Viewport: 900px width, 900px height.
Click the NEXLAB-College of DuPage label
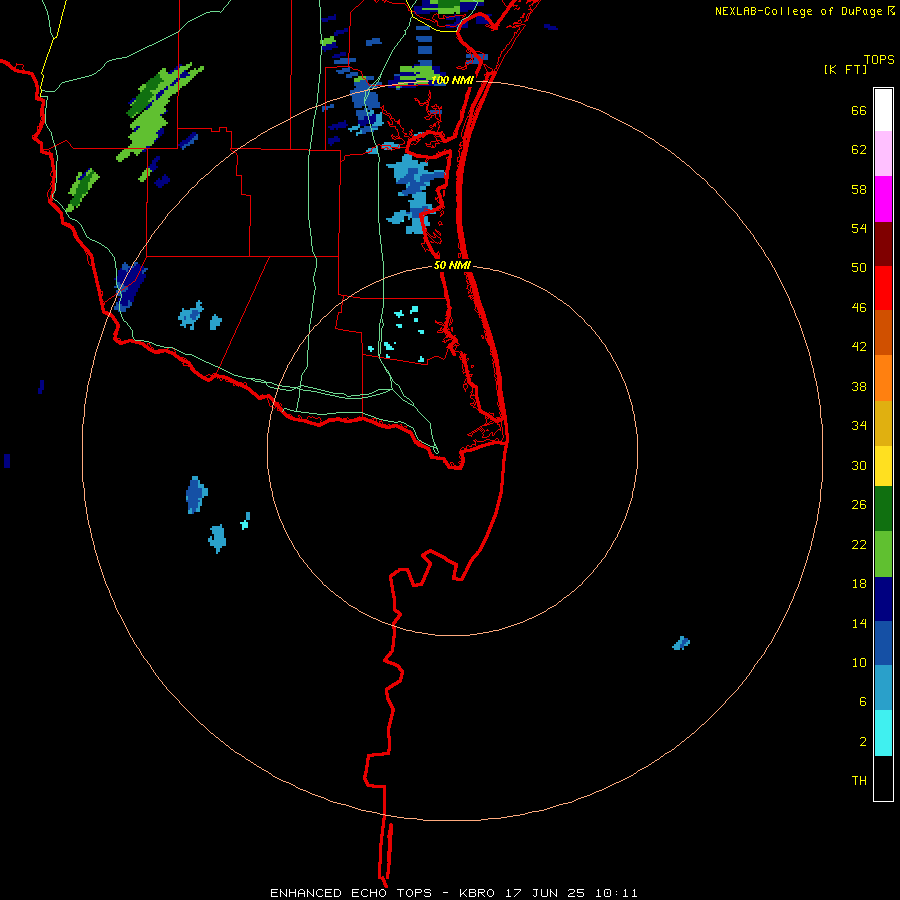798,11
